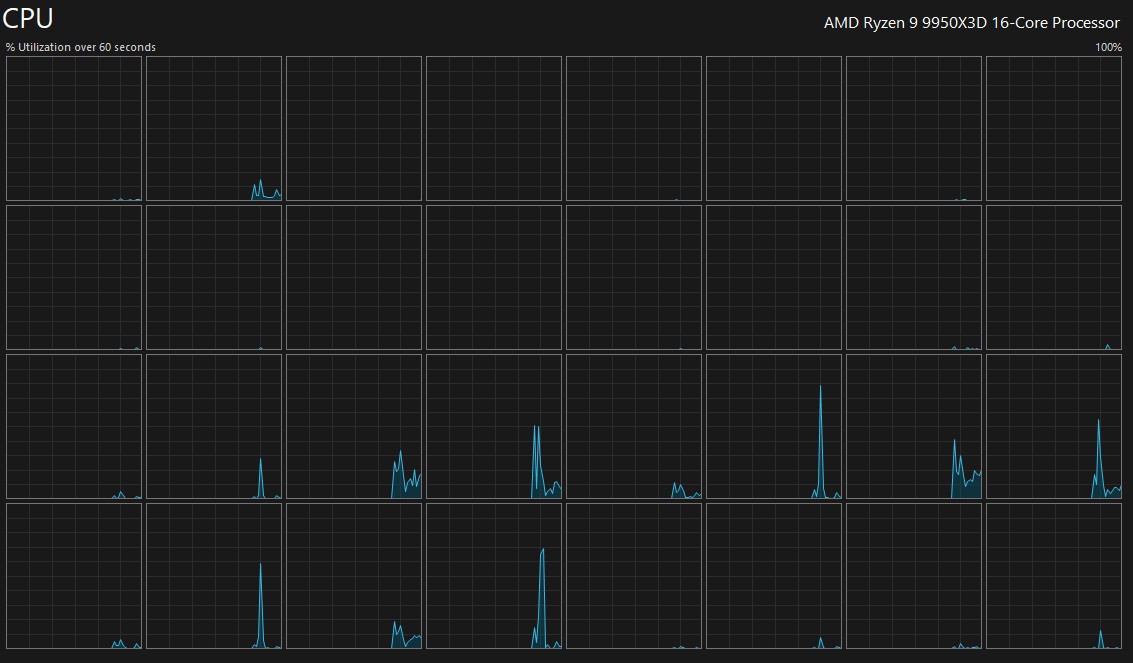Click the AMD Ryzen 9 9950X3D processor name
Screen dimensions: 1133x663
(x=971, y=22)
